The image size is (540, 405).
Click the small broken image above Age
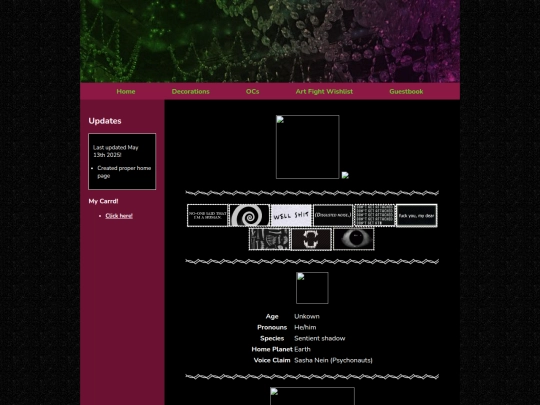tap(312, 288)
